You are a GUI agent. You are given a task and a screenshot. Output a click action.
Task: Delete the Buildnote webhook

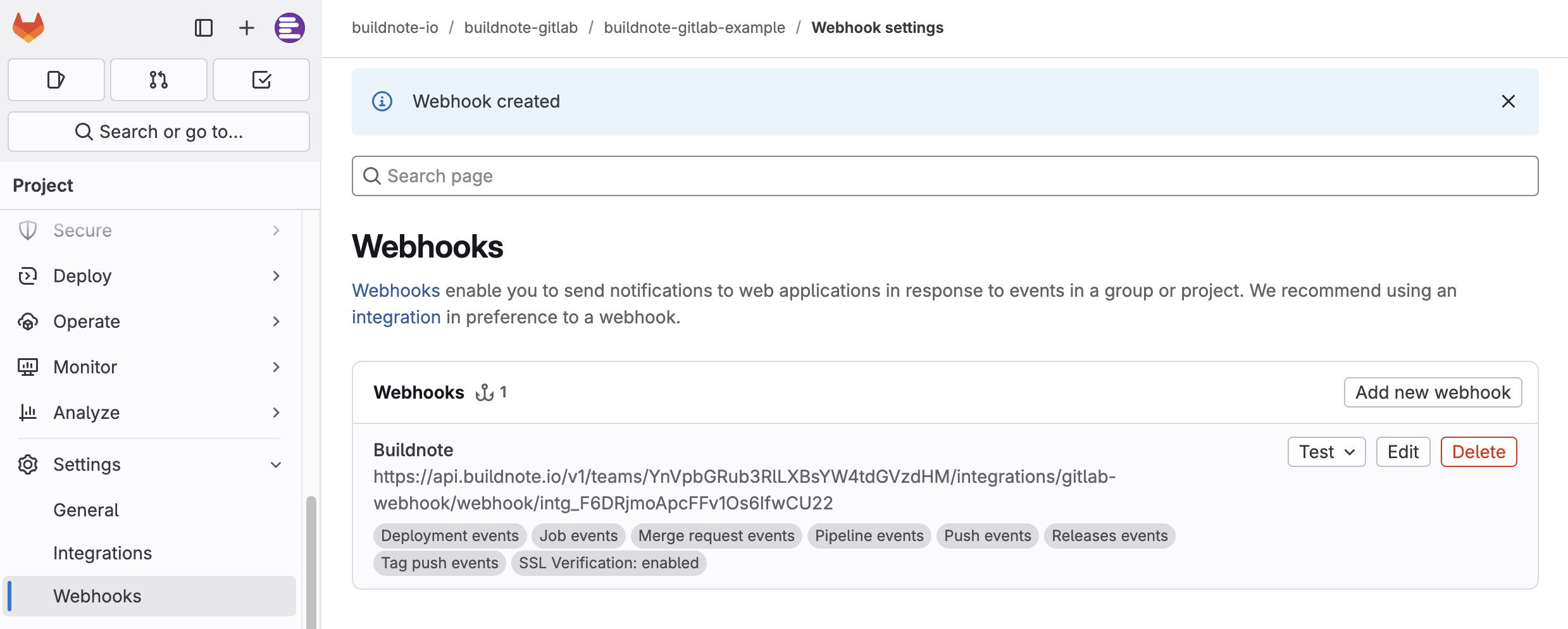tap(1479, 452)
